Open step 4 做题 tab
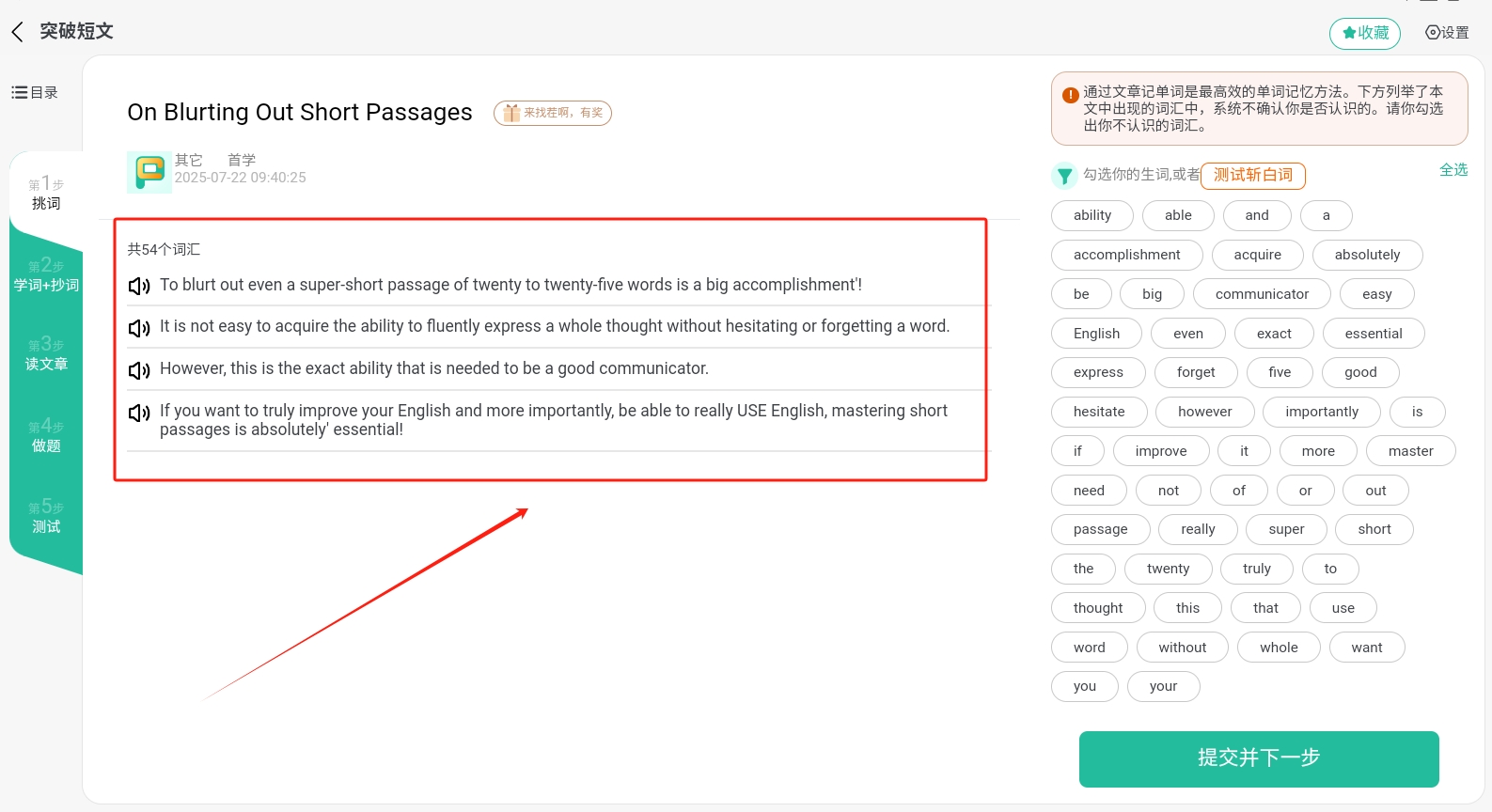 click(x=46, y=435)
